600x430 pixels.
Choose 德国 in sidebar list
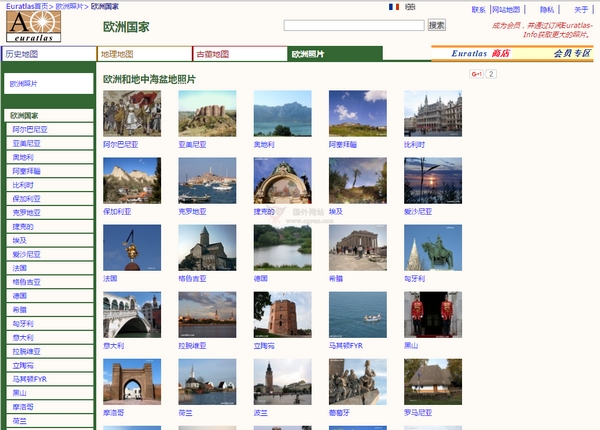[50, 296]
